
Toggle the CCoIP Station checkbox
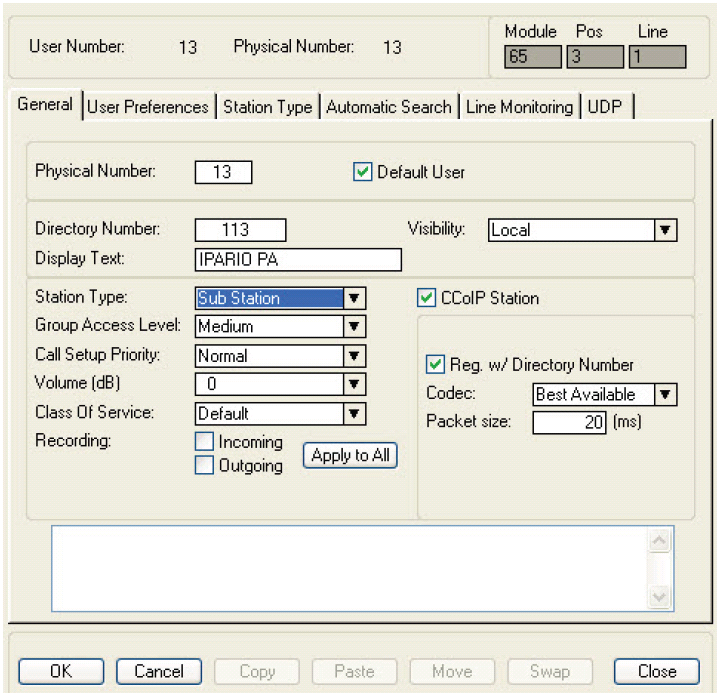click(426, 298)
